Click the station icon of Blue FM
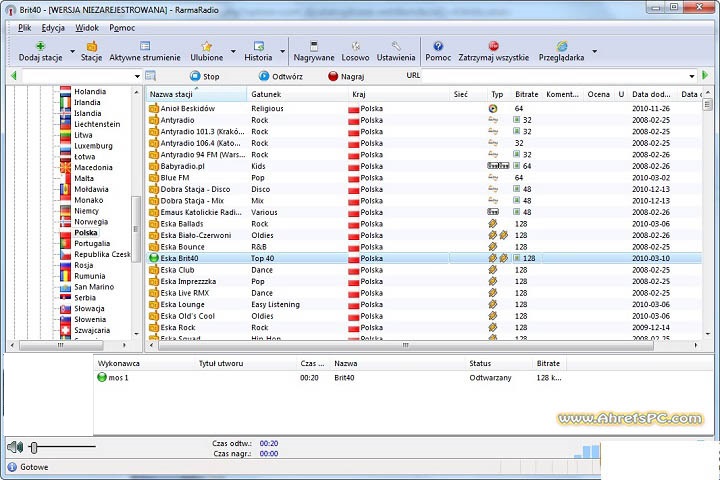The image size is (720, 480). (x=153, y=178)
